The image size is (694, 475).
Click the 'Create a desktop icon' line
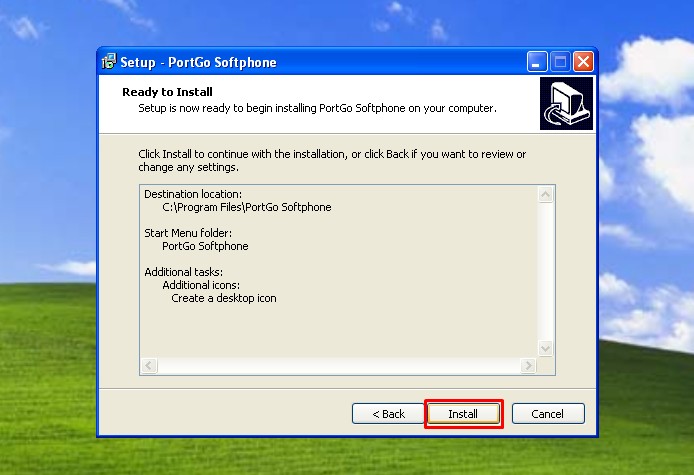point(224,298)
